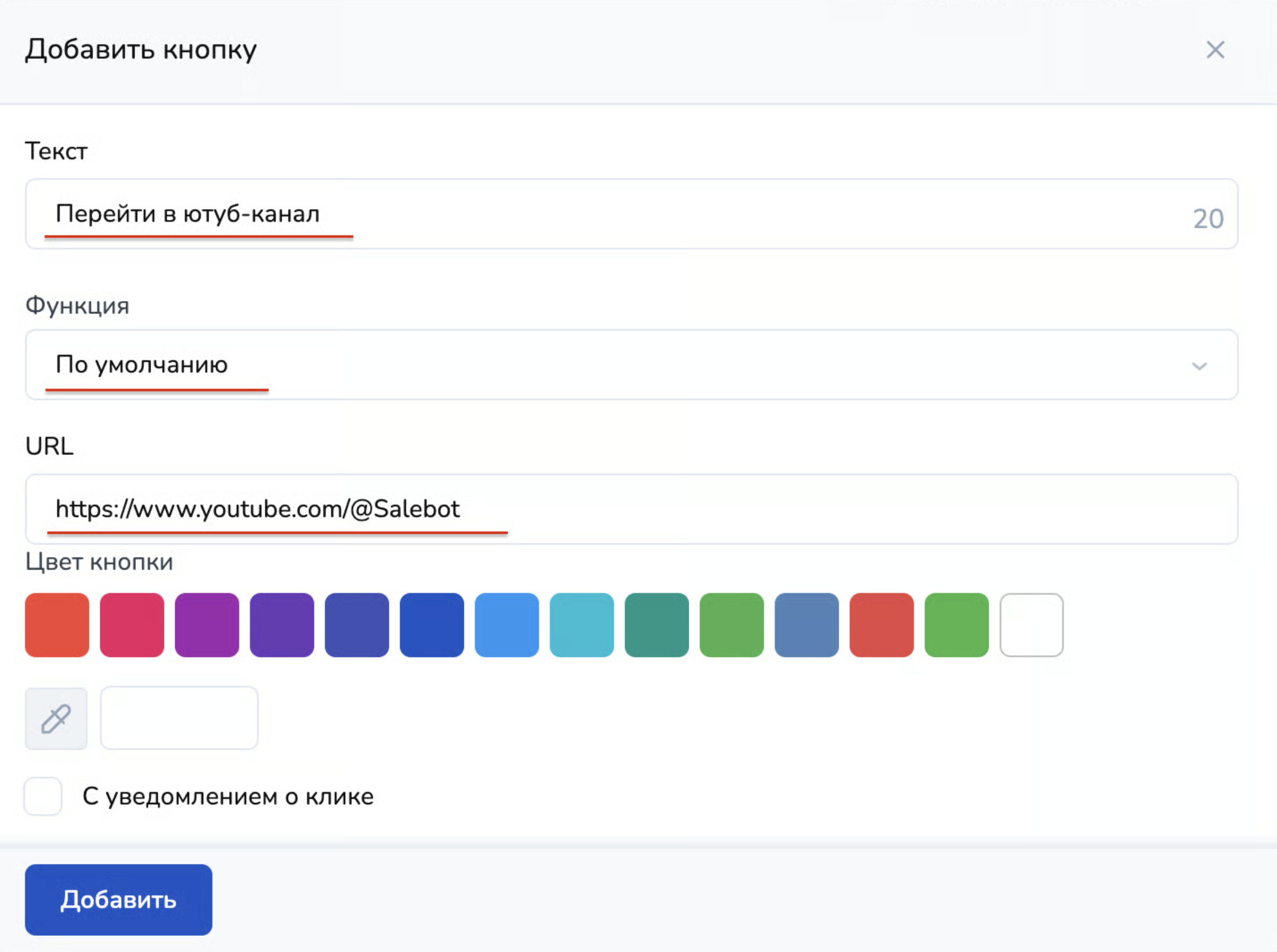This screenshot has width=1277, height=952.
Task: Click the eyedropper color picker icon
Action: click(56, 718)
